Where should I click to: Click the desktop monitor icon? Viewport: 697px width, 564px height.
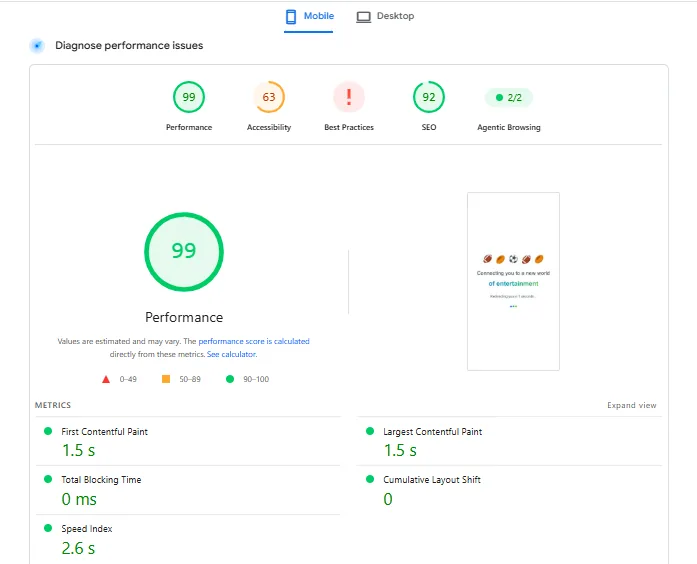click(363, 17)
